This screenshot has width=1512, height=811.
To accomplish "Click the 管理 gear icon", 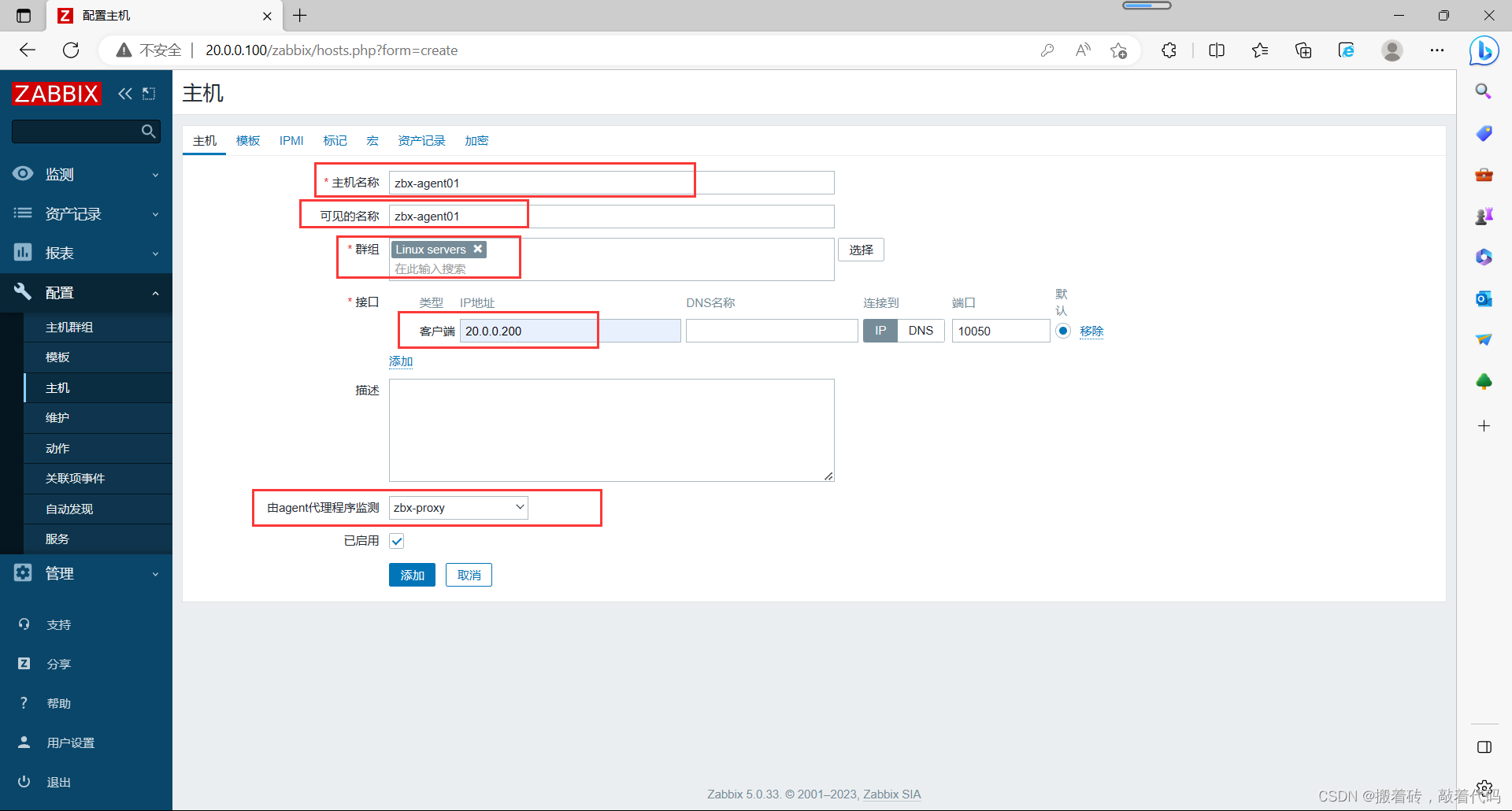I will (23, 572).
